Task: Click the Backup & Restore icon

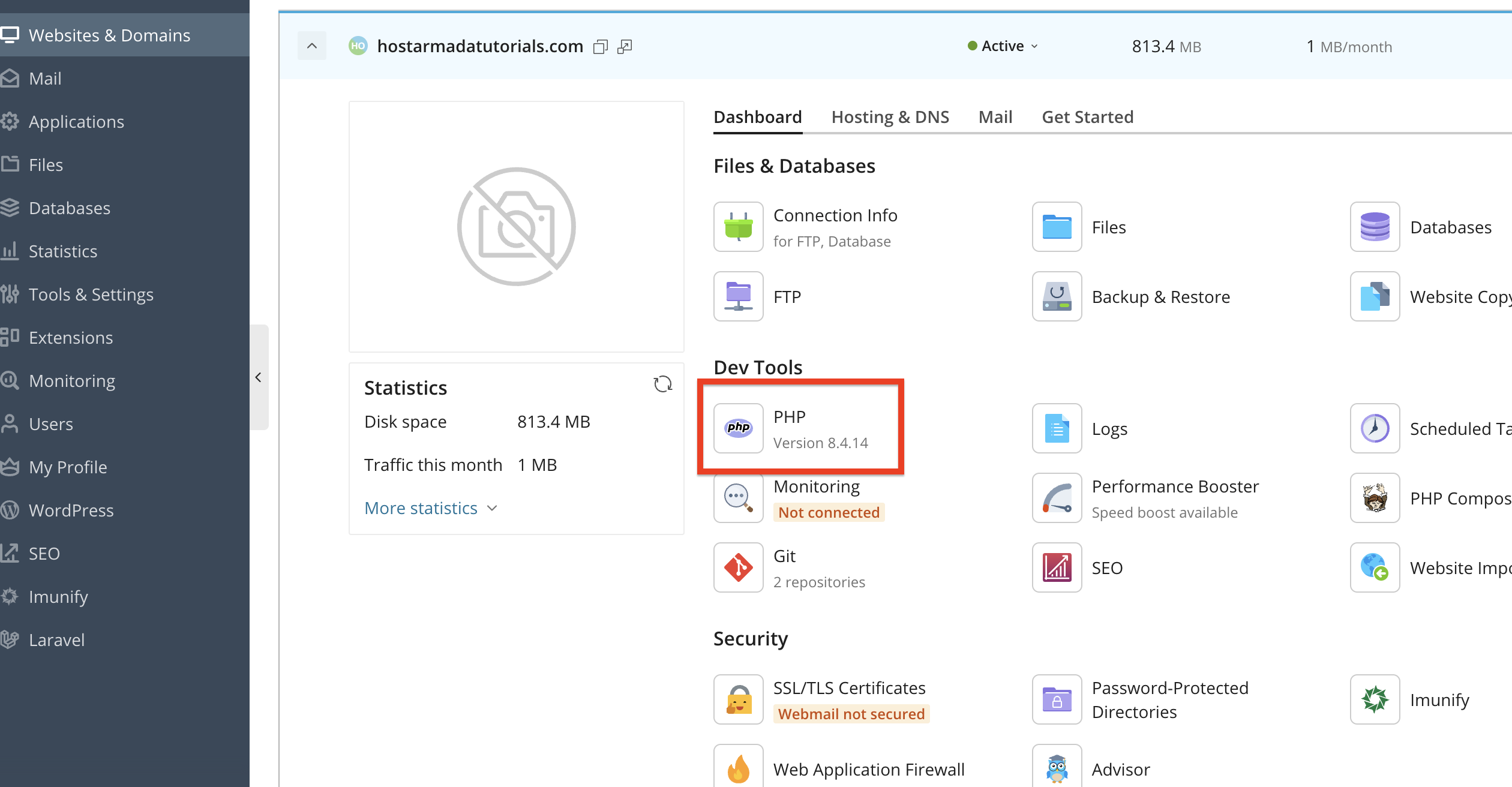Action: [1057, 296]
